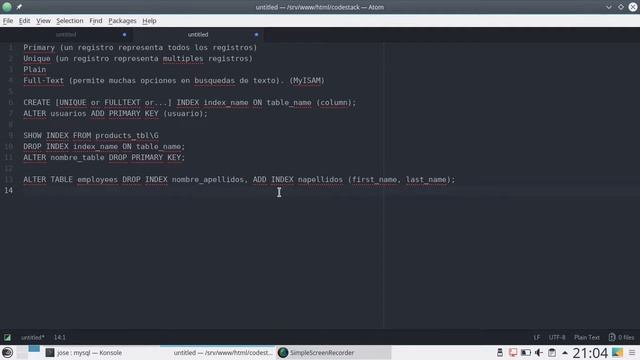Click the word Primary on line 1
Screen dimensions: 640x360
(x=39, y=48)
